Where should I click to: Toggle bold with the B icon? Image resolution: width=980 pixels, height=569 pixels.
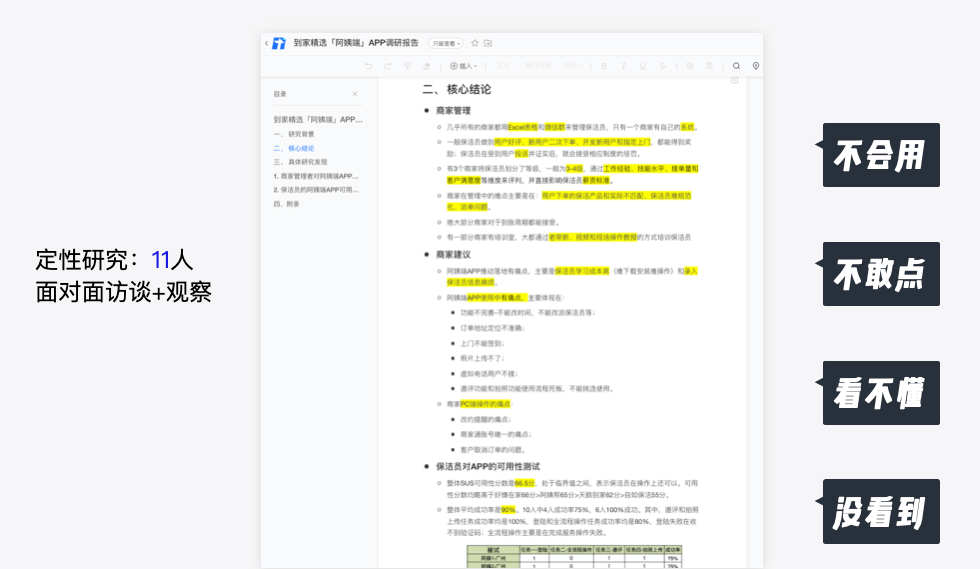pyautogui.click(x=603, y=66)
